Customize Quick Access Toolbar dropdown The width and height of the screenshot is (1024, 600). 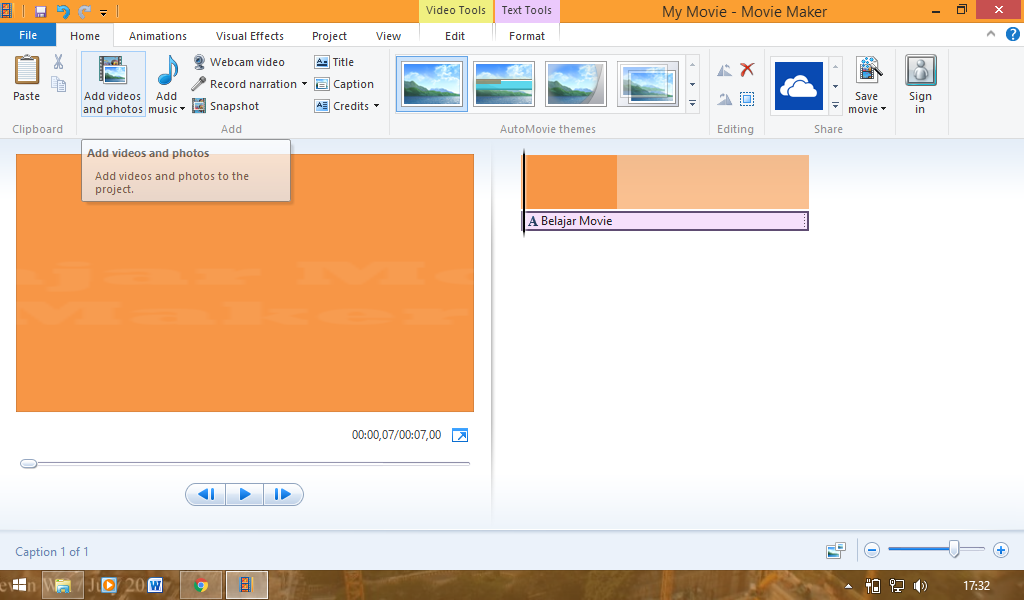click(x=103, y=12)
